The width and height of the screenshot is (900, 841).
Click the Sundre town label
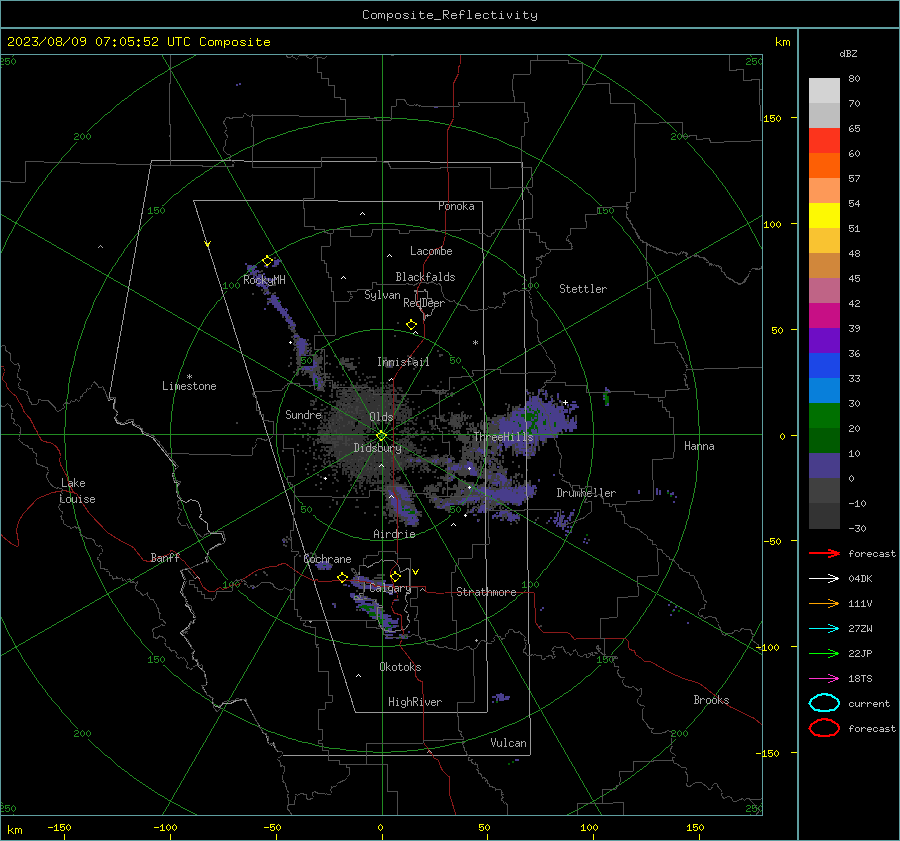(303, 414)
